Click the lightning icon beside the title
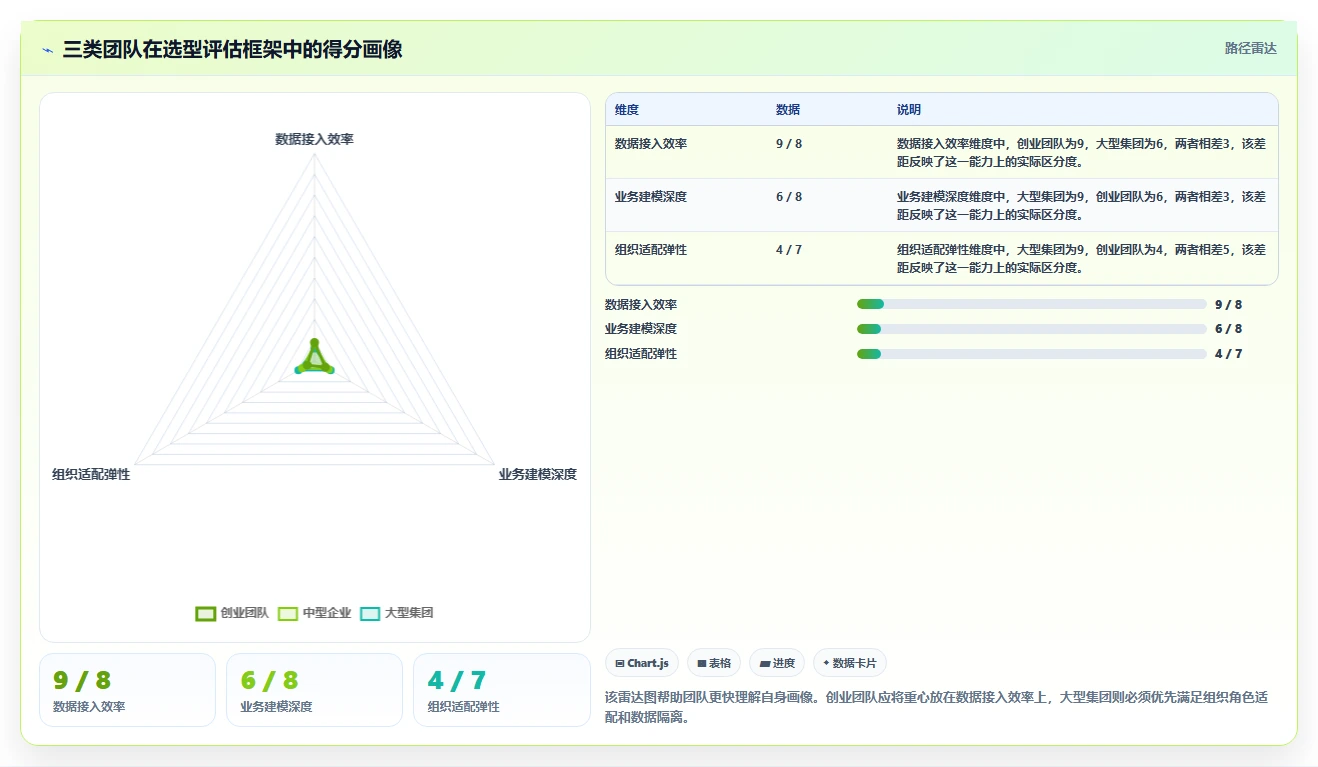1318x767 pixels. 47,49
